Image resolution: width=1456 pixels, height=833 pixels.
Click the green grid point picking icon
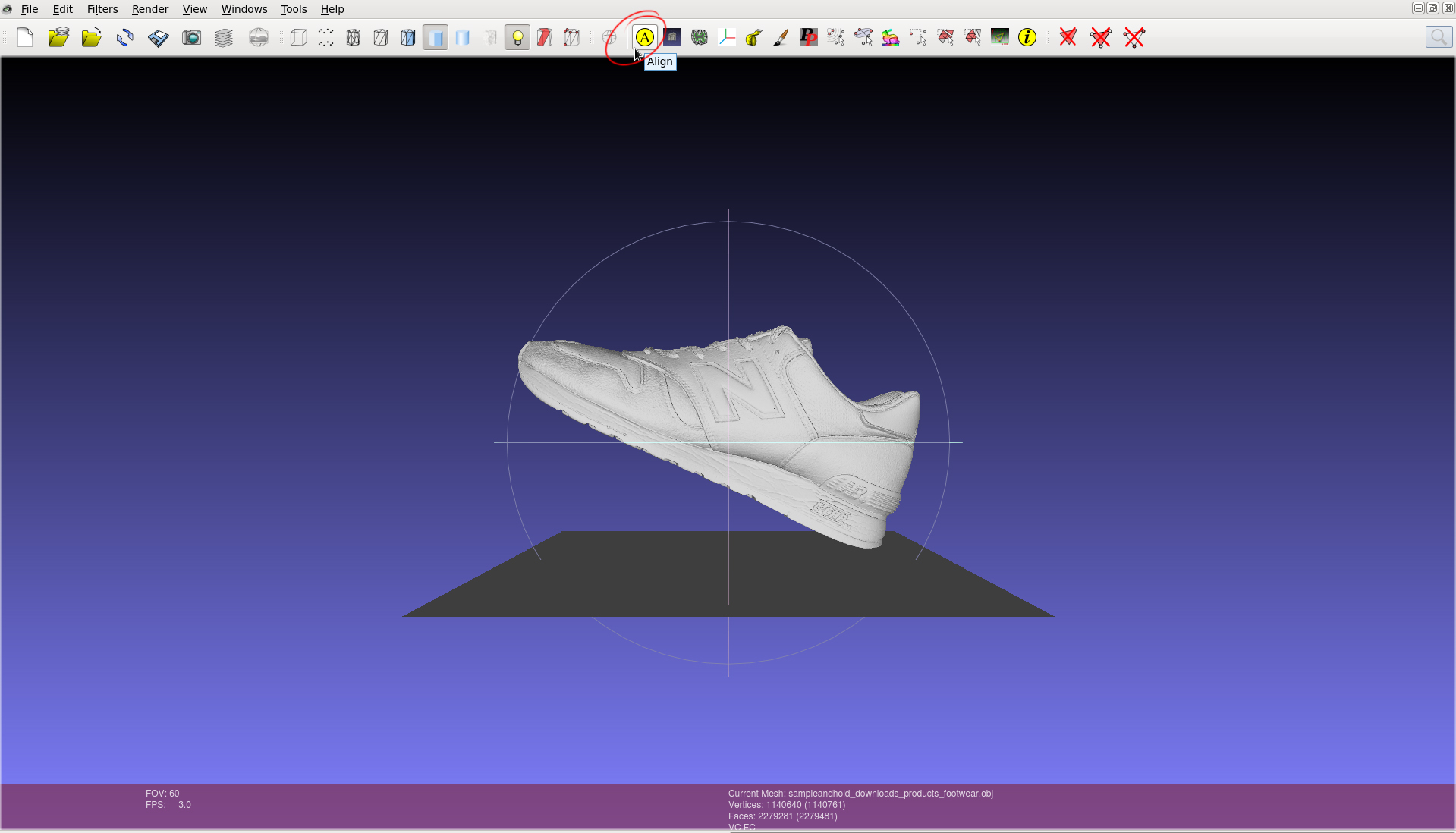1000,37
